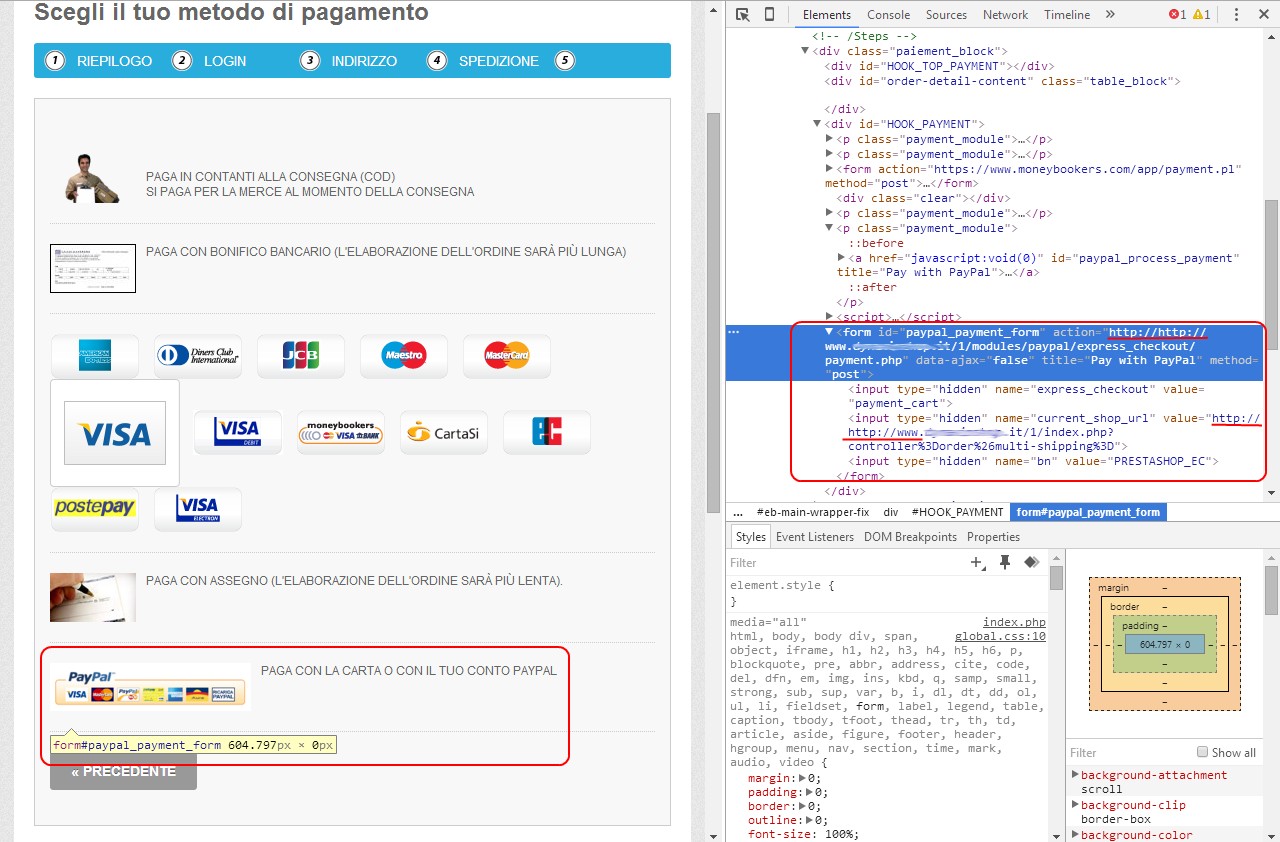Toggle element state pin icon
This screenshot has width=1280, height=842.
click(x=1005, y=562)
